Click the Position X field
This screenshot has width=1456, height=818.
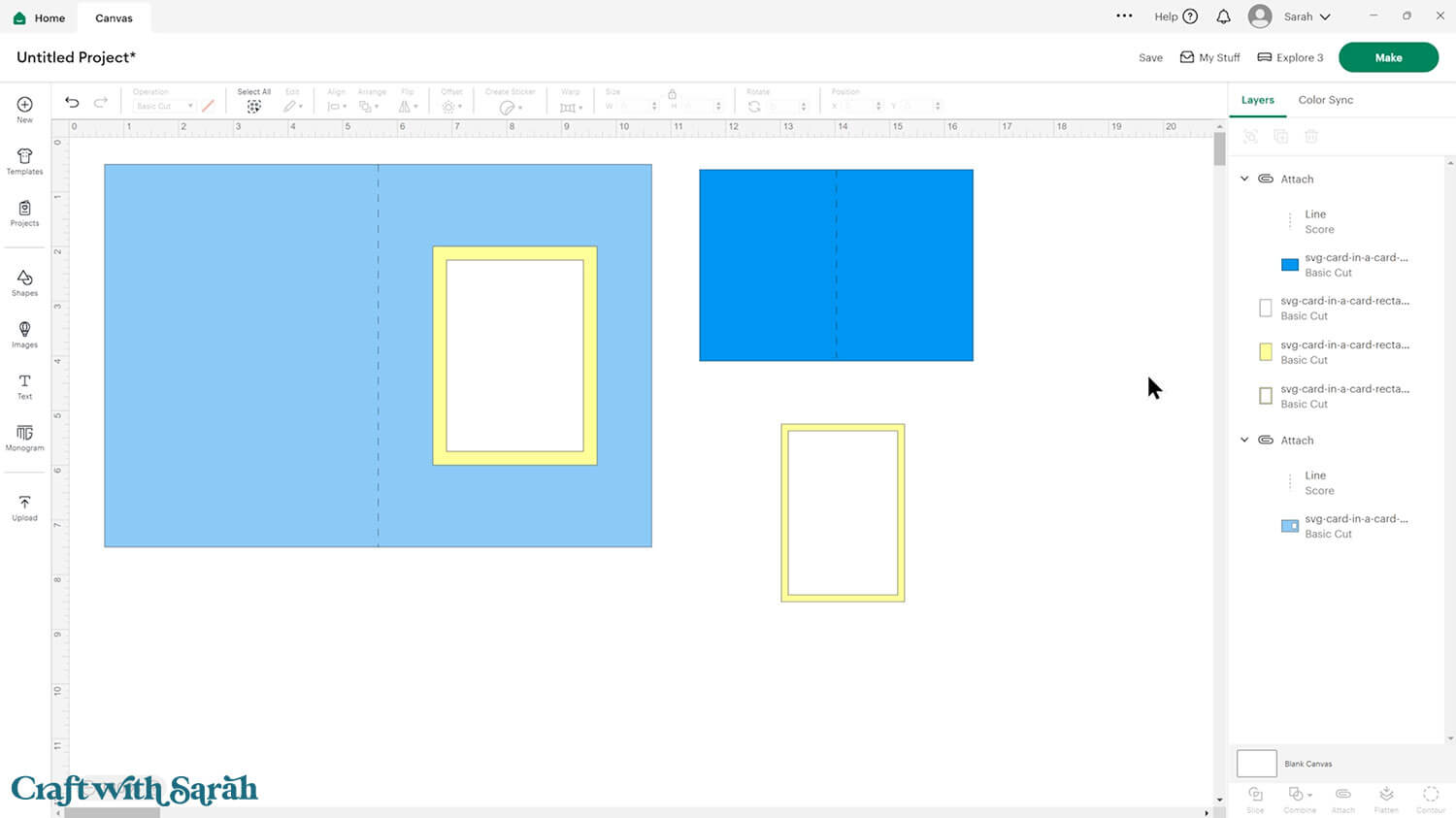tap(862, 106)
